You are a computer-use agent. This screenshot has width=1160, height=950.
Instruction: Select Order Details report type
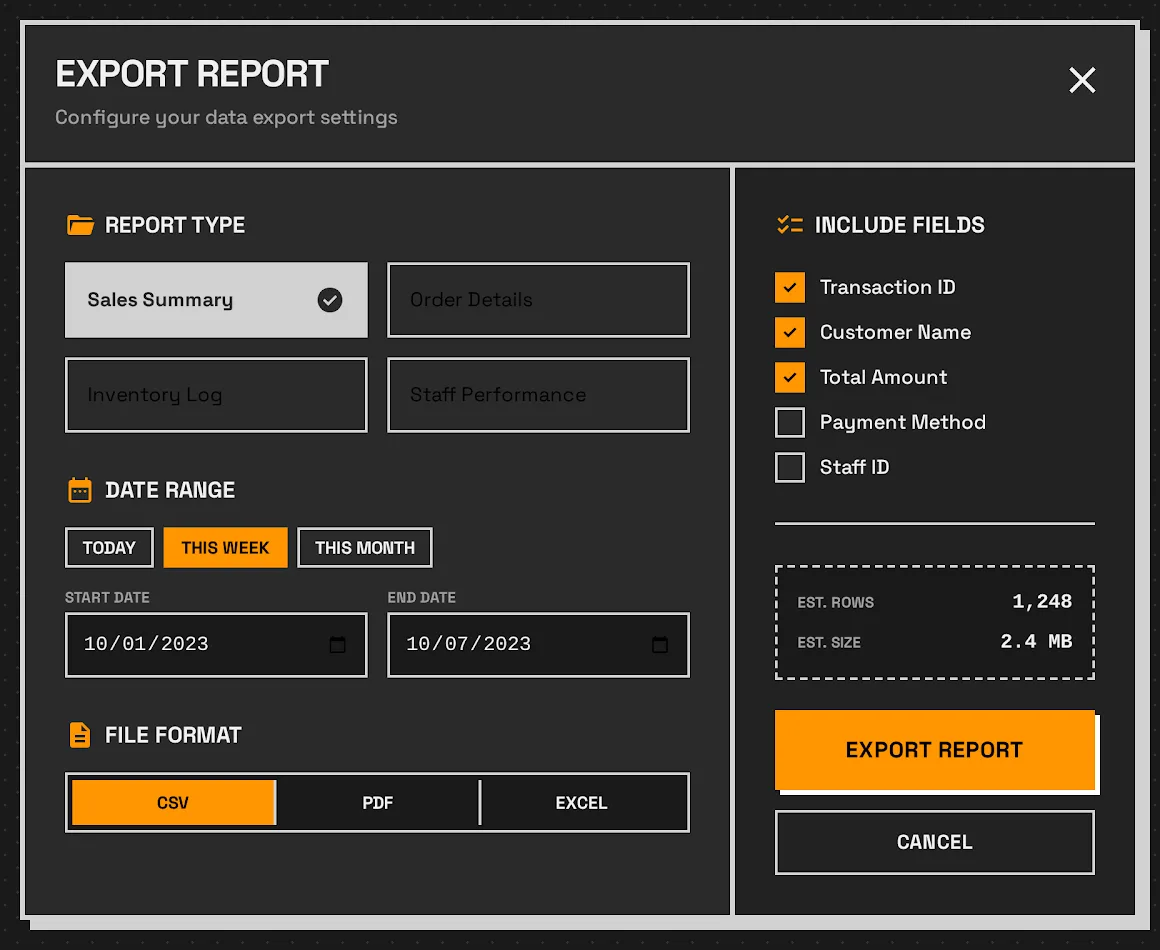point(539,300)
